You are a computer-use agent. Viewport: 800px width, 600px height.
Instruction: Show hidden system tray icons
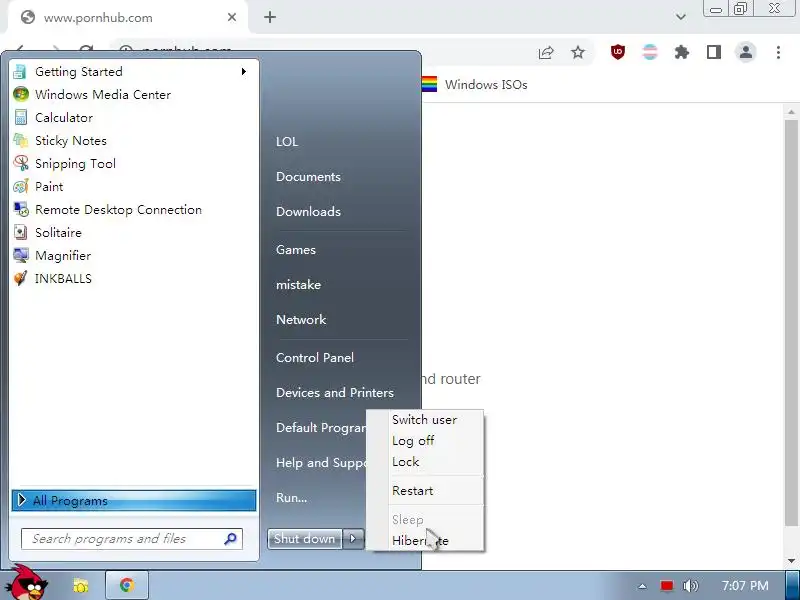click(x=642, y=586)
